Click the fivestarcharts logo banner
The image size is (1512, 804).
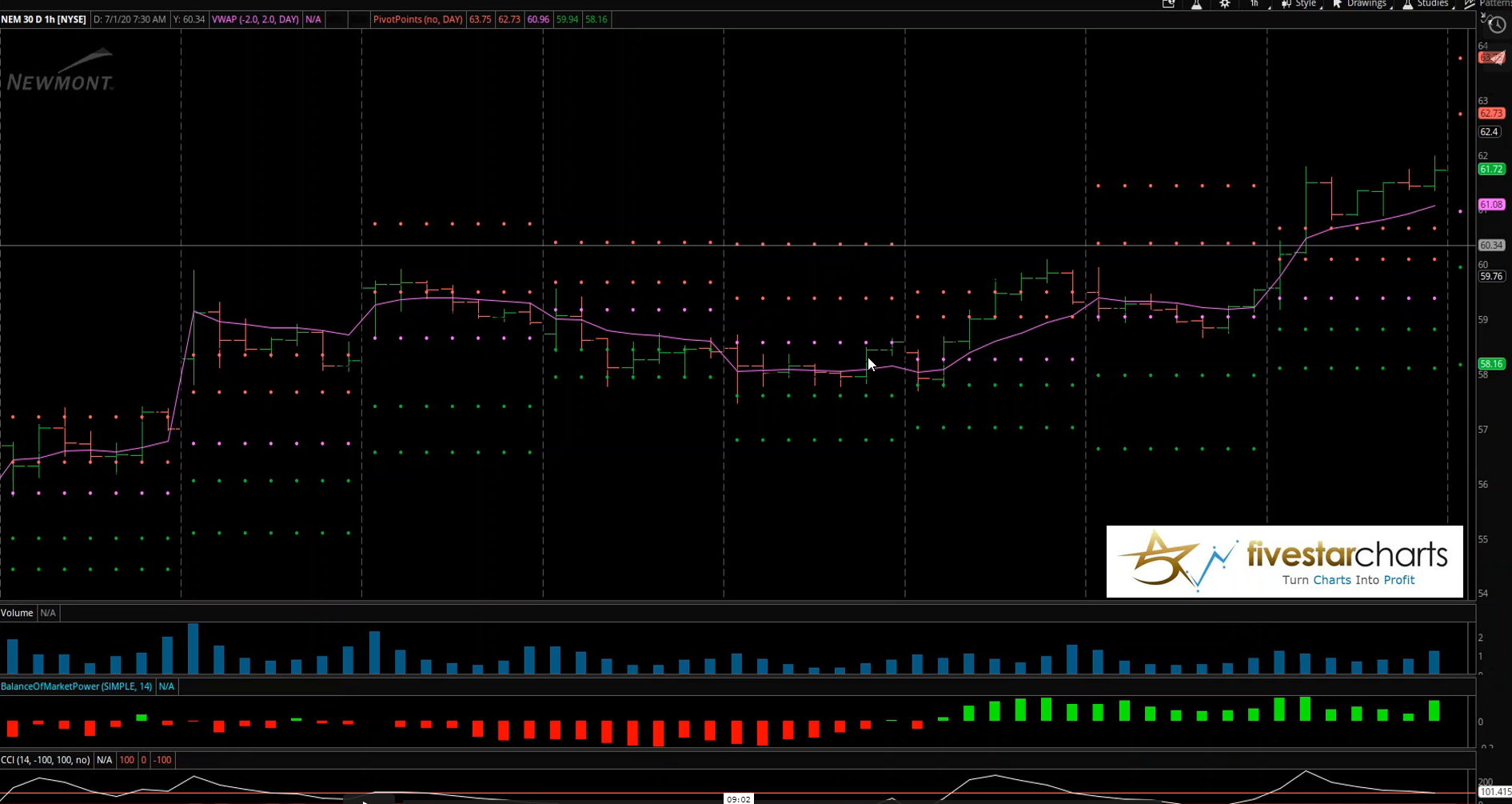click(x=1285, y=562)
